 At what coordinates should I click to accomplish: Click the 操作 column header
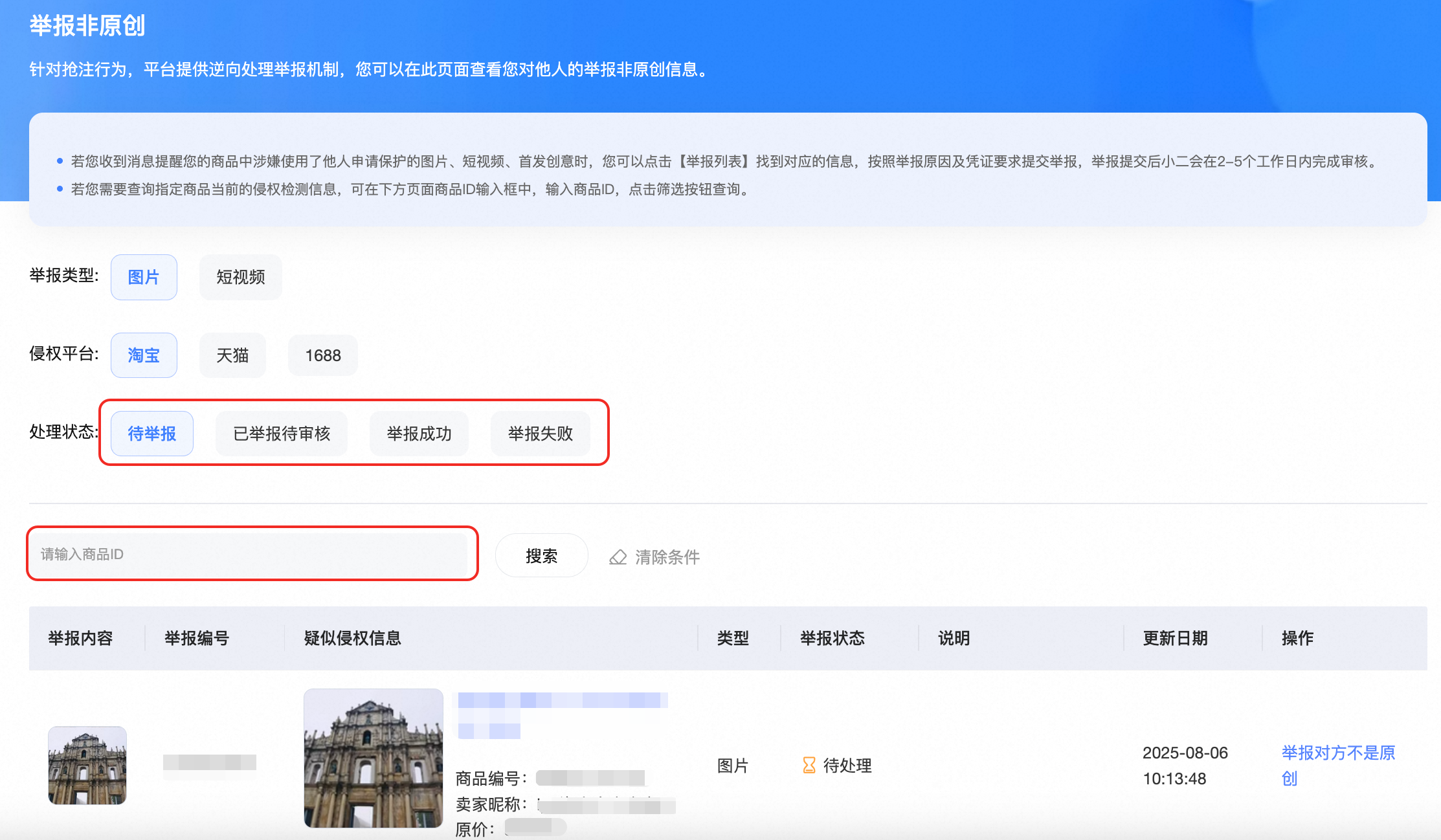coord(1298,638)
